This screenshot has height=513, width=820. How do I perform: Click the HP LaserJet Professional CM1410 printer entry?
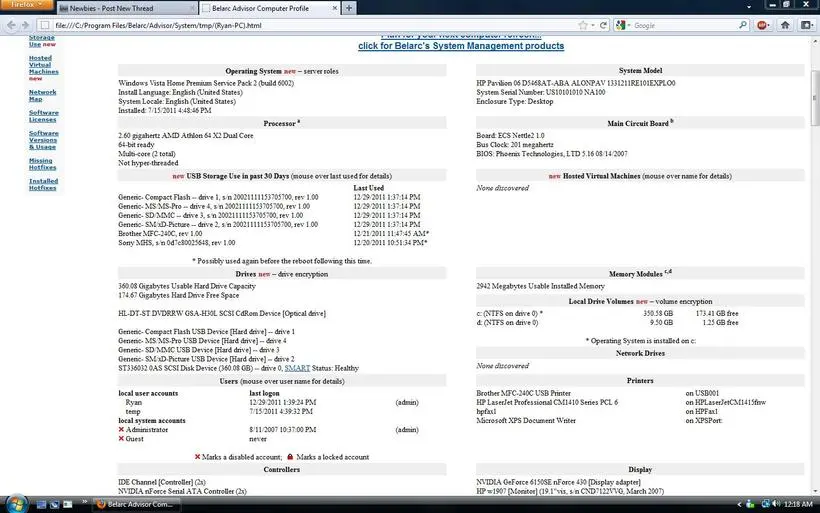(547, 402)
